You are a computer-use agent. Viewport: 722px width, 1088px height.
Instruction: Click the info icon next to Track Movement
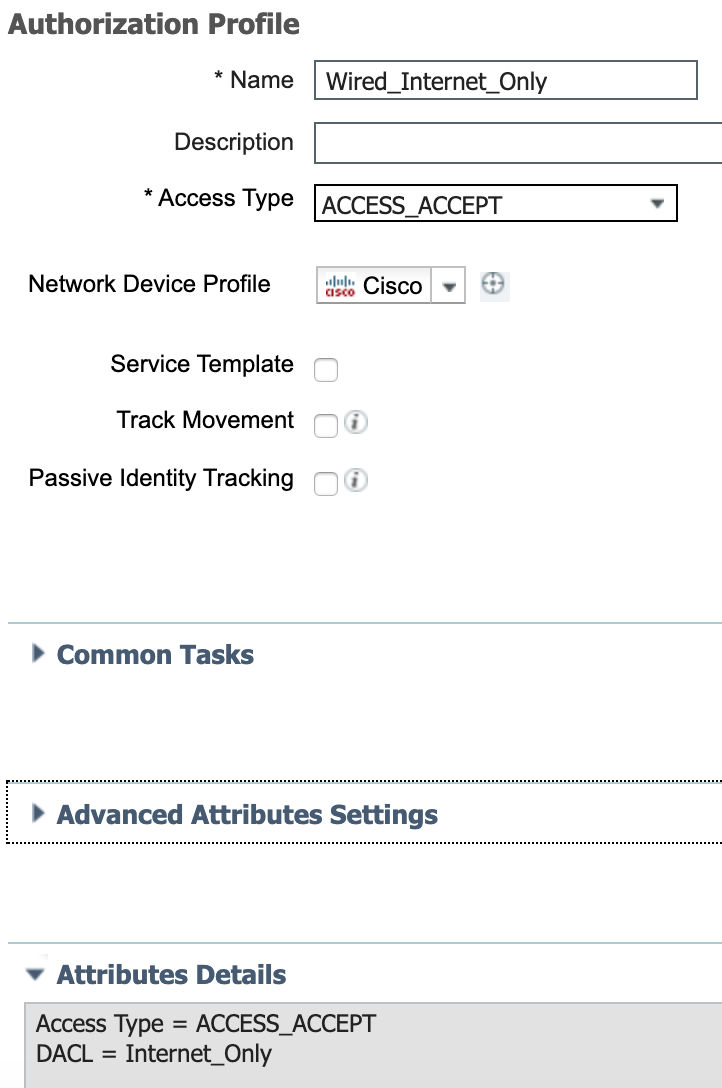point(356,422)
